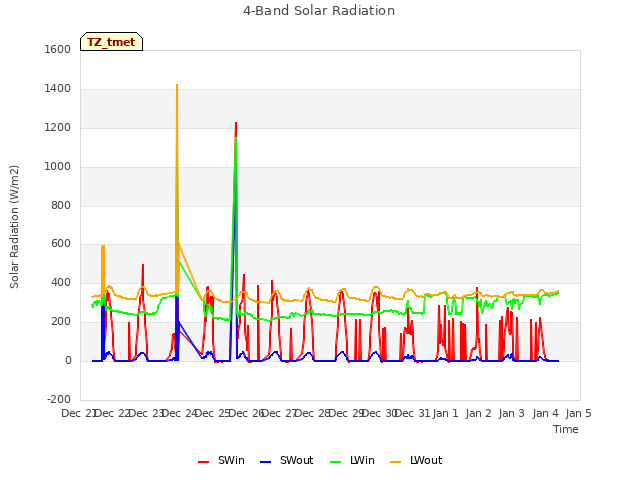Click the Jan 1 x-axis label
The height and width of the screenshot is (480, 640).
click(x=445, y=413)
